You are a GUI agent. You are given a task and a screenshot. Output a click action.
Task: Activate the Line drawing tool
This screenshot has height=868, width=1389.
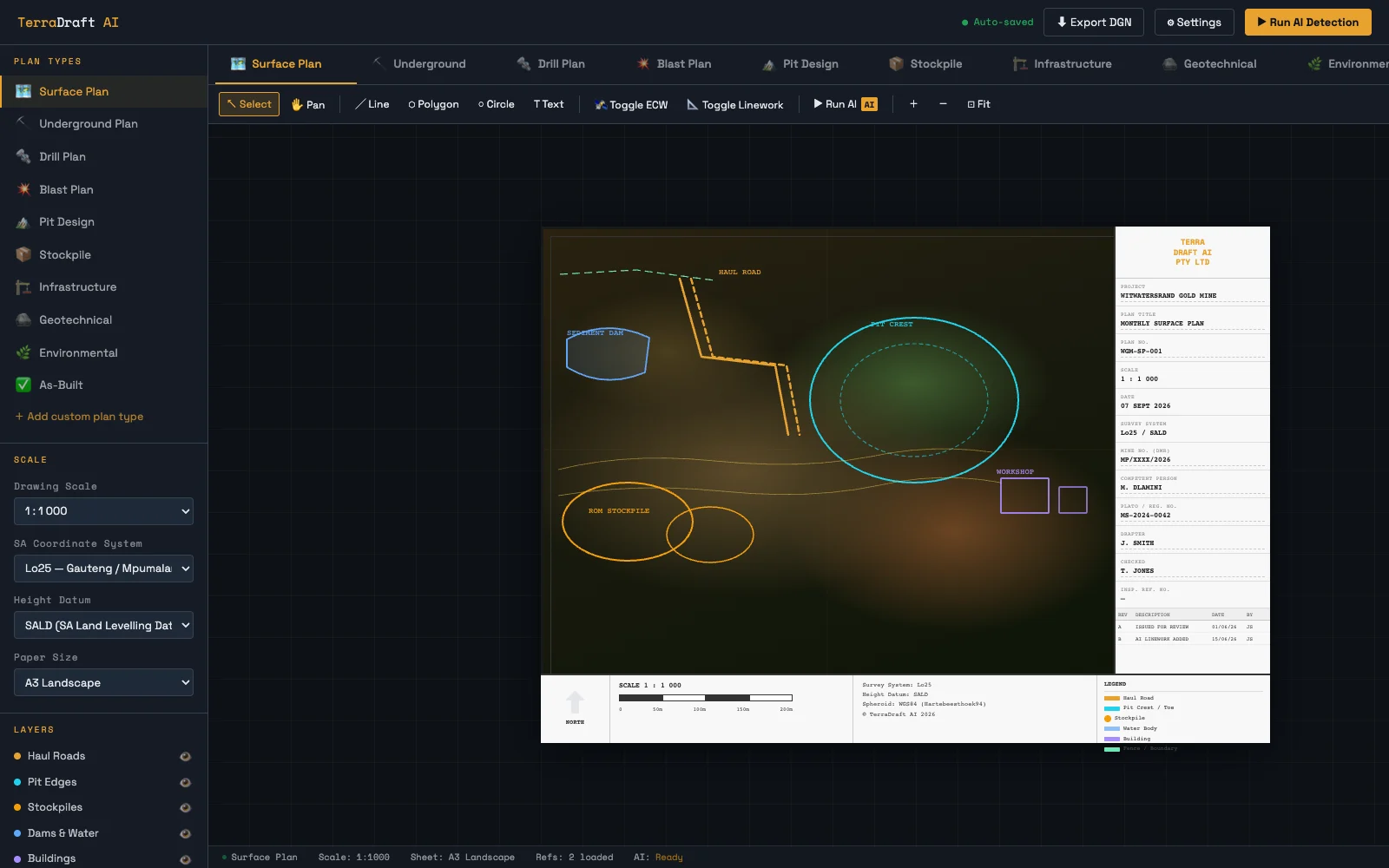click(372, 104)
